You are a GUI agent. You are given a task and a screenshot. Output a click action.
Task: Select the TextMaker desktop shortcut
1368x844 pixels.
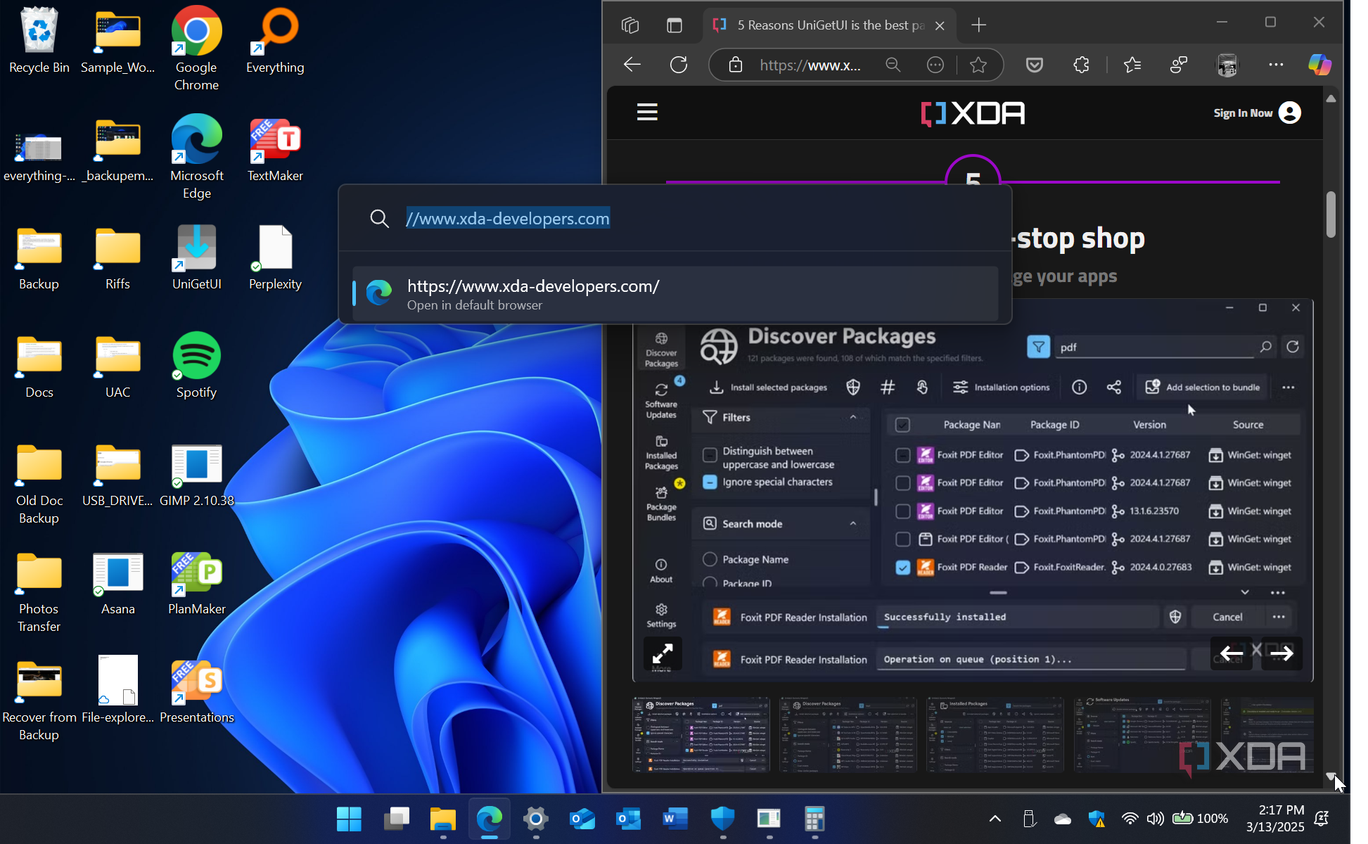[275, 149]
